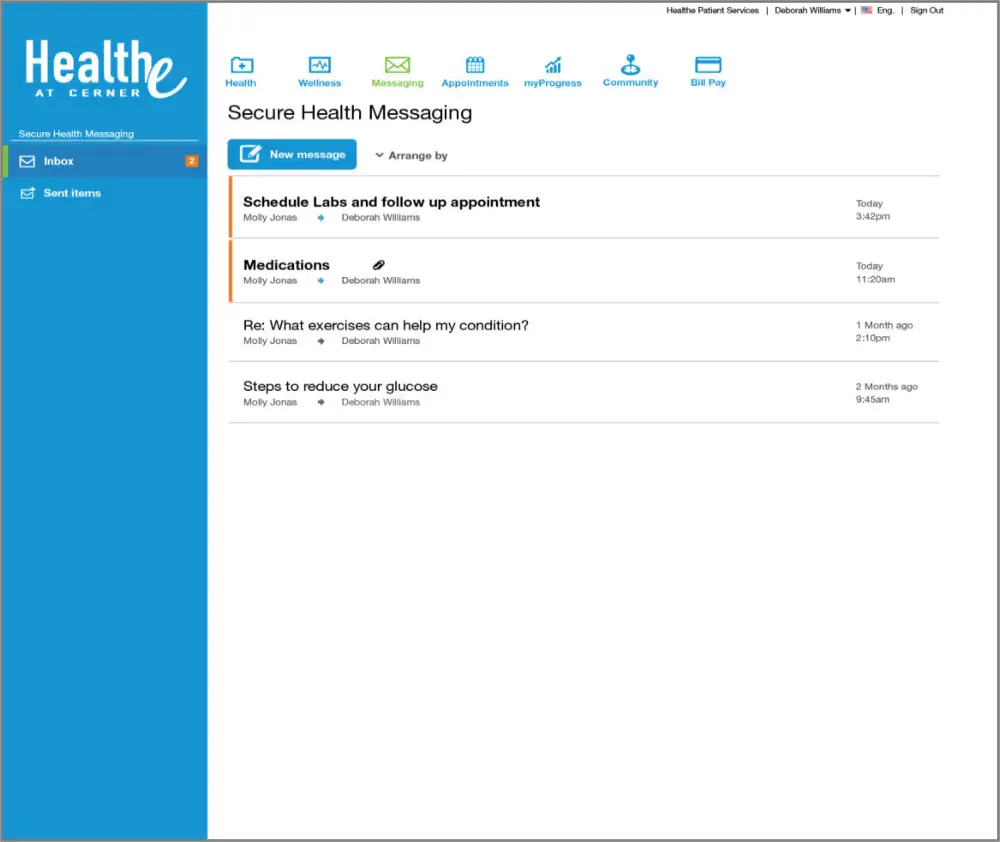The width and height of the screenshot is (1000, 842).
Task: Open the Wellness heartbeat icon
Action: (x=319, y=66)
